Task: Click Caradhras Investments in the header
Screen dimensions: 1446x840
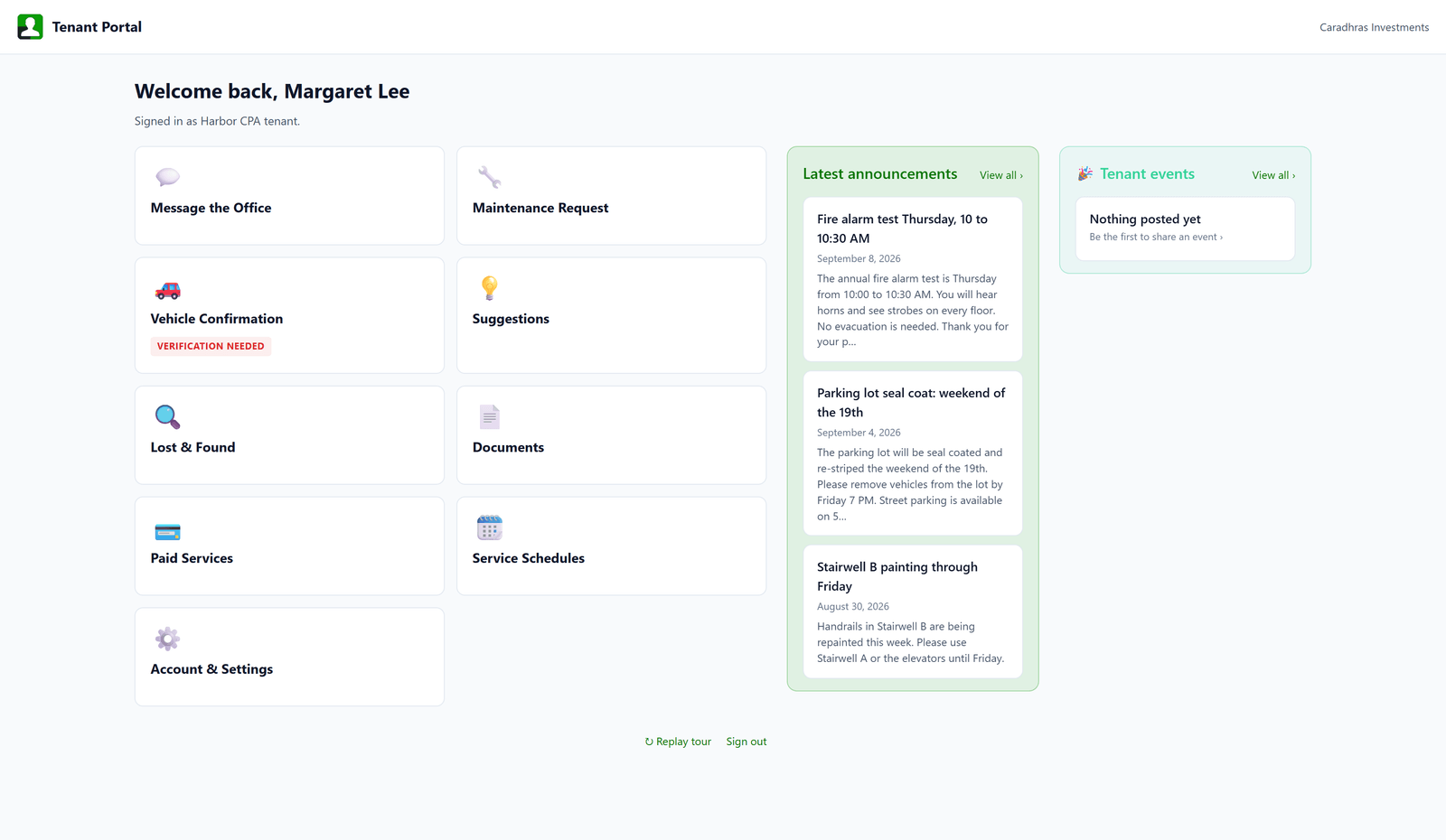Action: [1374, 27]
